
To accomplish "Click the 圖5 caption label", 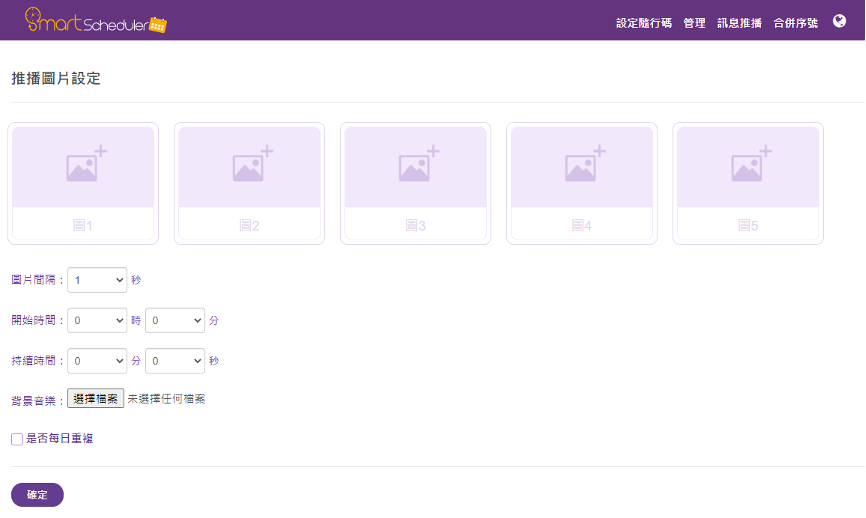I will (748, 225).
